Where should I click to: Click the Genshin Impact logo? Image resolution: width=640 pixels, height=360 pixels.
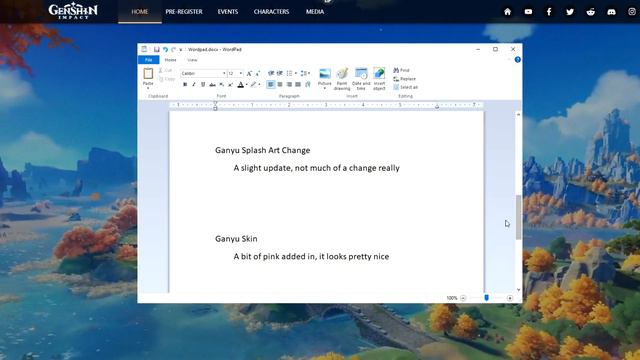pyautogui.click(x=73, y=11)
